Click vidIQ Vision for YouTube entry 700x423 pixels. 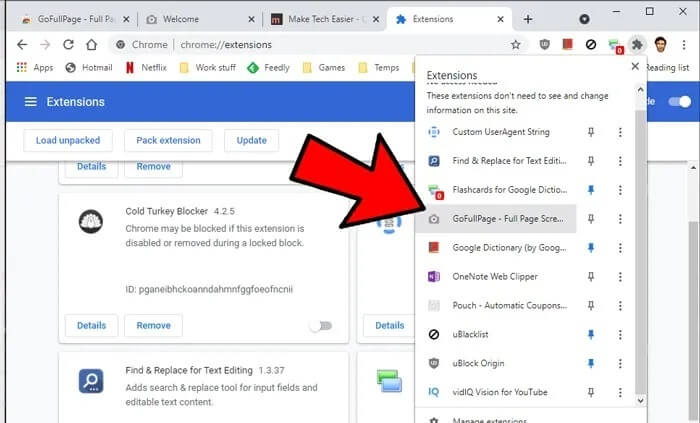click(x=496, y=392)
